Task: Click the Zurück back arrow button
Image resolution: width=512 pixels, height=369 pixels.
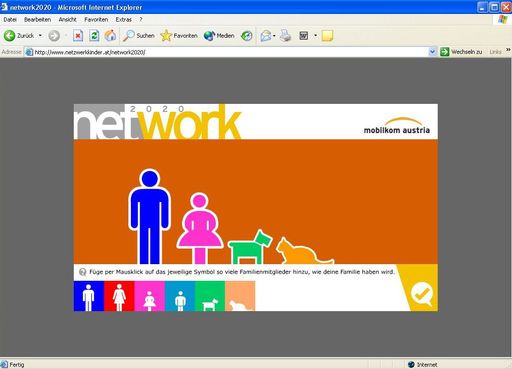Action: [x=19, y=35]
